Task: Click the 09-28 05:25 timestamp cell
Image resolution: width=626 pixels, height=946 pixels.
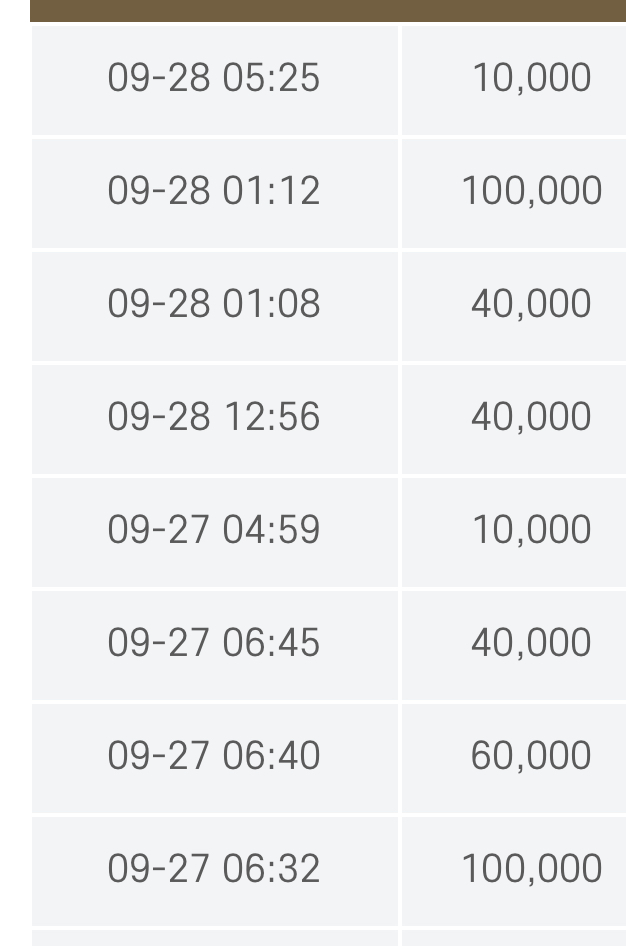Action: coord(214,79)
